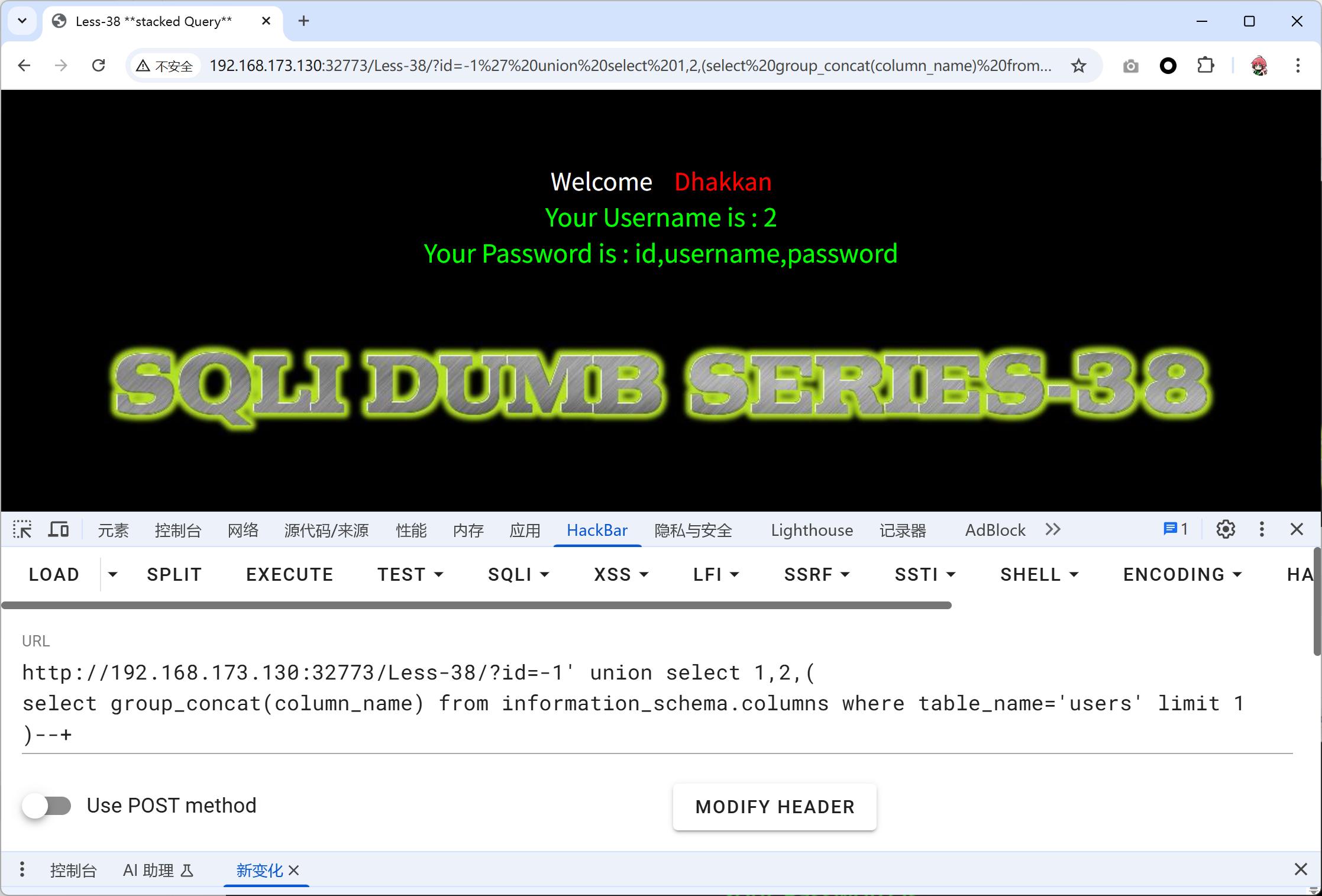Open the ENCODING dropdown in HackBar
Image resolution: width=1322 pixels, height=896 pixels.
[1182, 574]
